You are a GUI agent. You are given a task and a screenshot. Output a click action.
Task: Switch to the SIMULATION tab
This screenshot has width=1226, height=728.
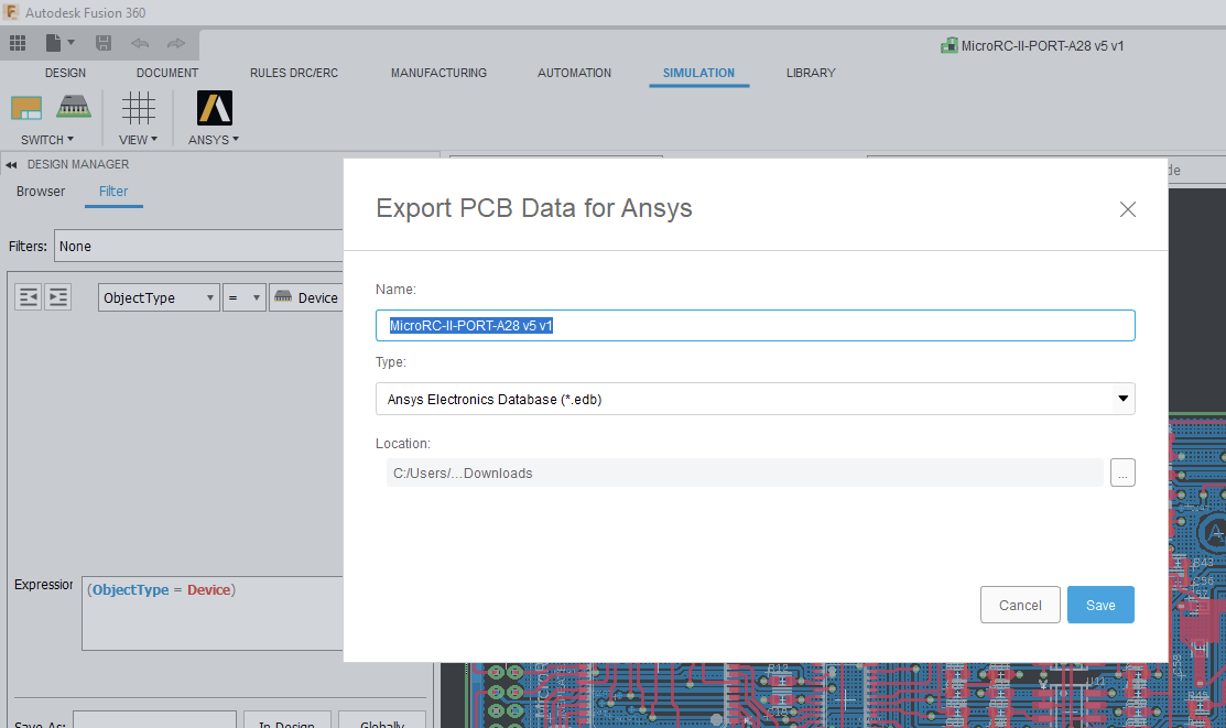coord(699,73)
